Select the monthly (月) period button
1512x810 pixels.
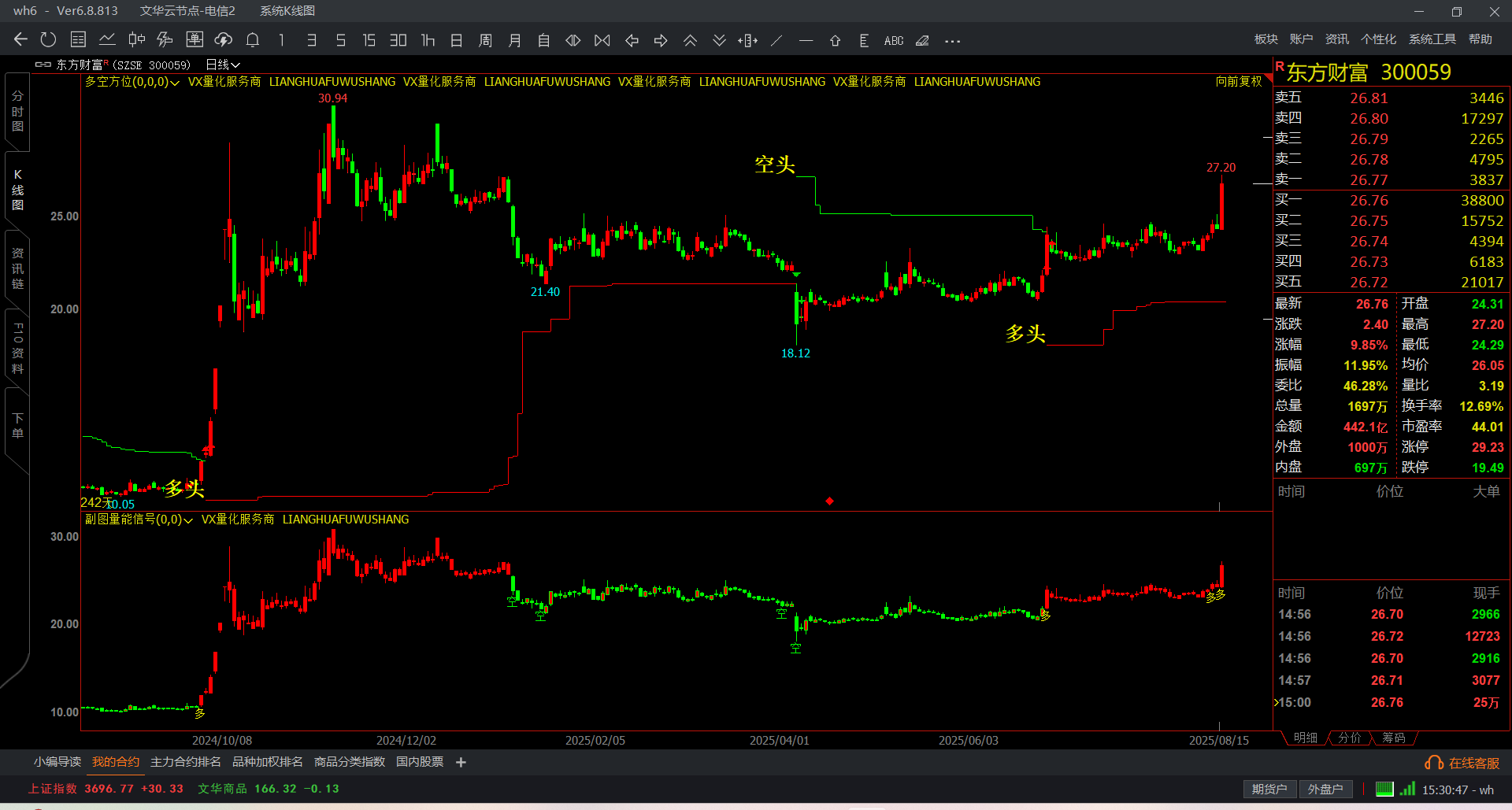[x=514, y=40]
